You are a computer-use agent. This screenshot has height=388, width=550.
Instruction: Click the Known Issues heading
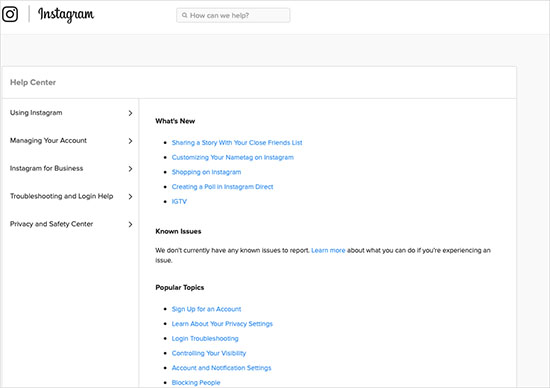(178, 231)
